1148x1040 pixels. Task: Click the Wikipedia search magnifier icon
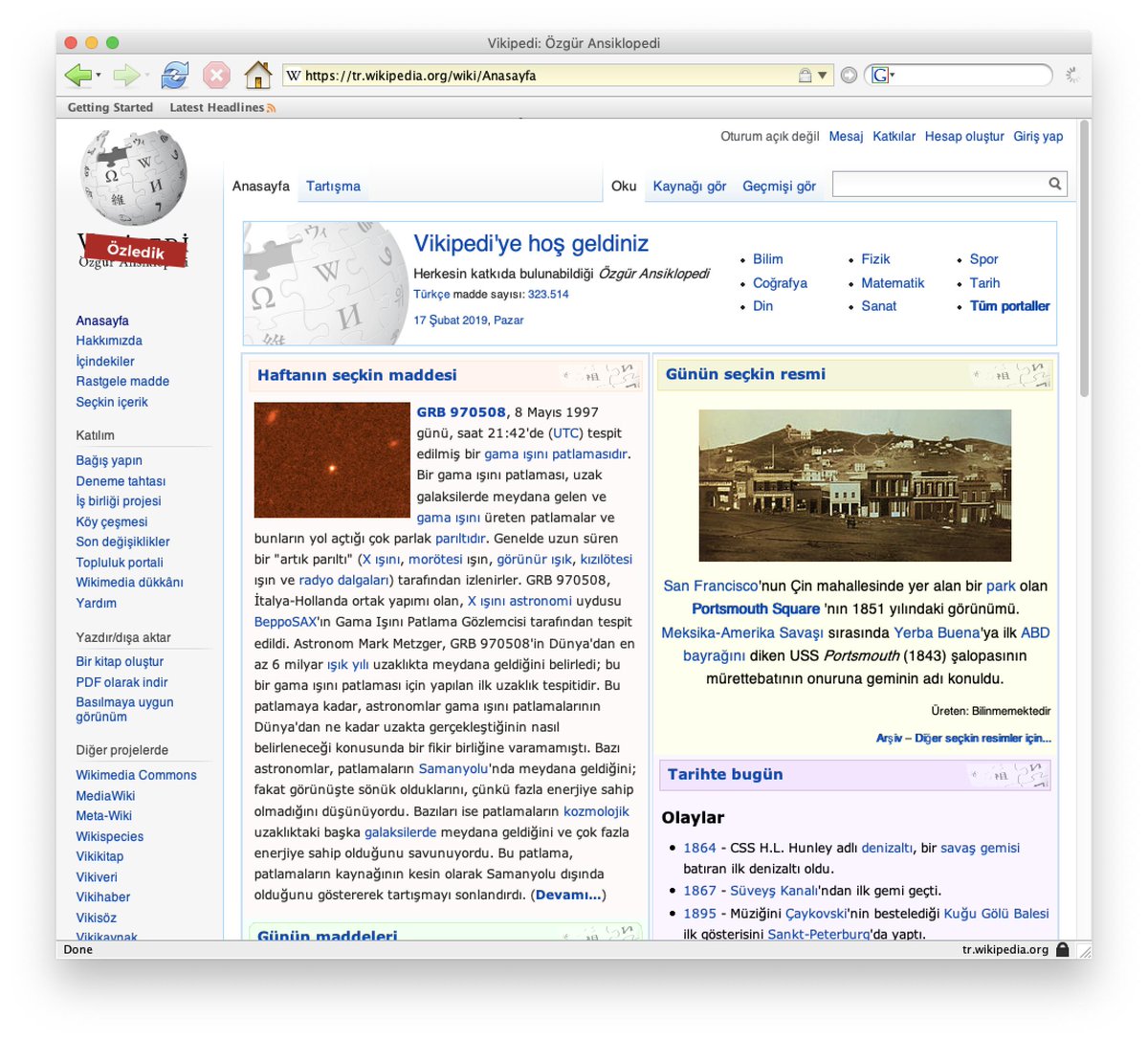click(x=1055, y=184)
